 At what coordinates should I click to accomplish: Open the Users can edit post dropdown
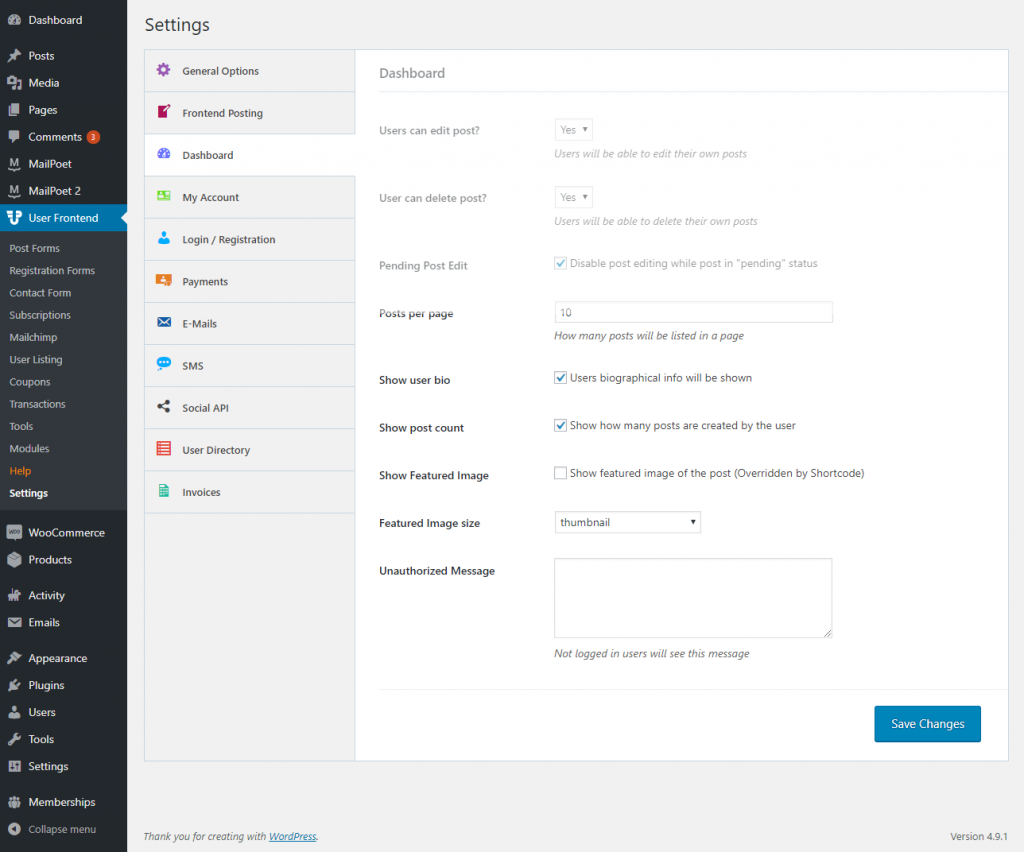pos(573,129)
